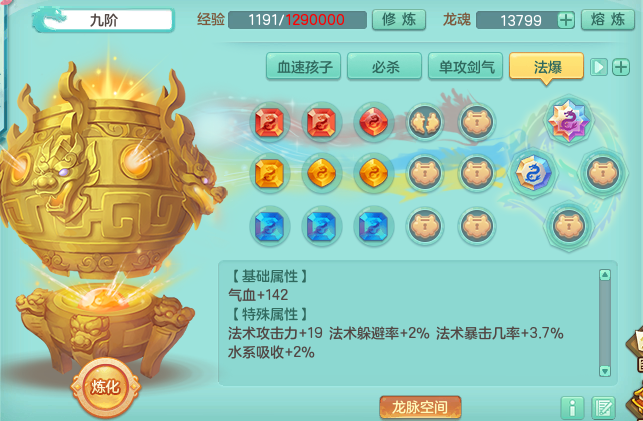The width and height of the screenshot is (643, 421).
Task: Add a new gem scheme tab with plus
Action: tap(621, 67)
